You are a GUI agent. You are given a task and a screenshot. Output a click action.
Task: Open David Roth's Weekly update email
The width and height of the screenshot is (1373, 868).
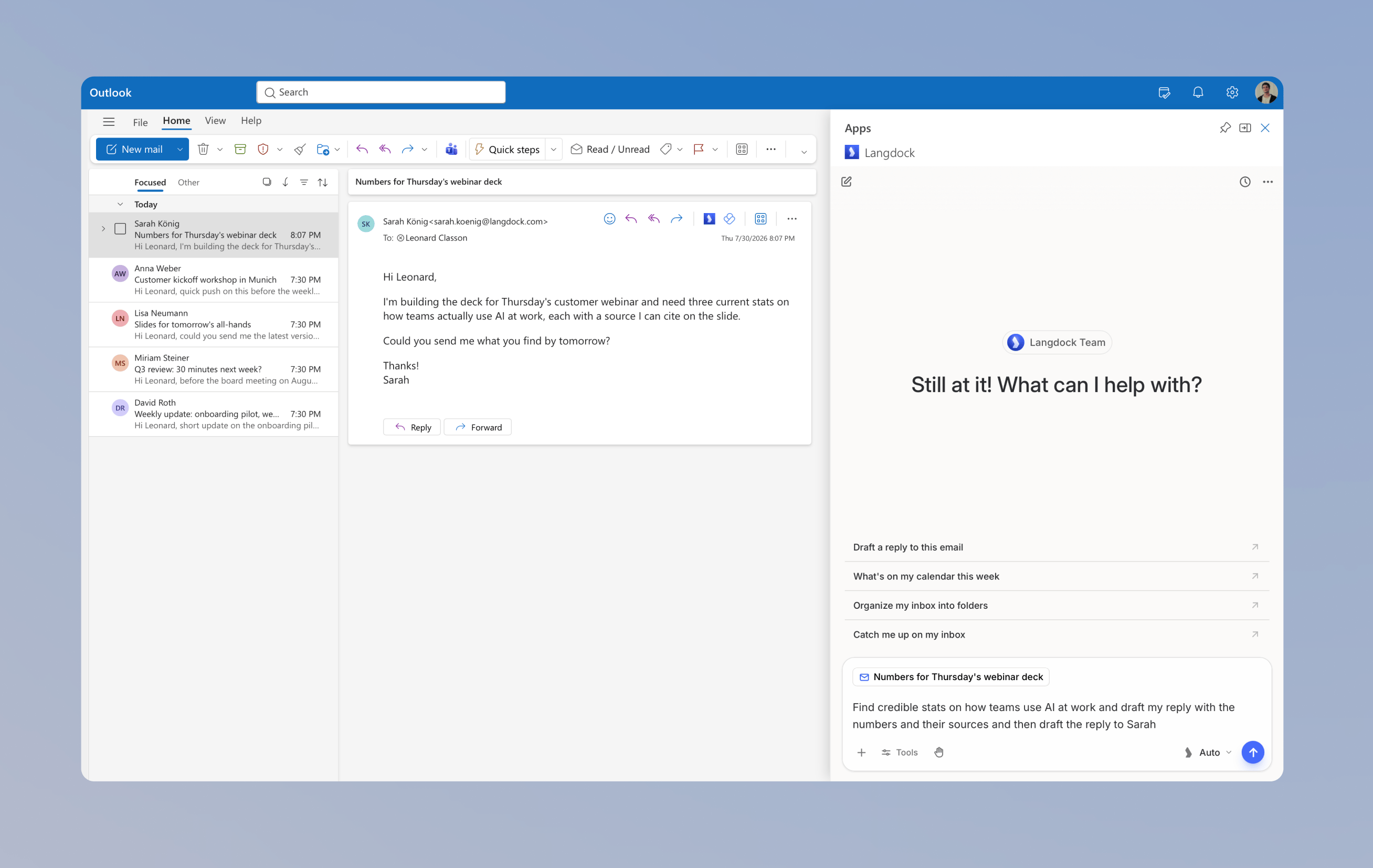point(214,414)
